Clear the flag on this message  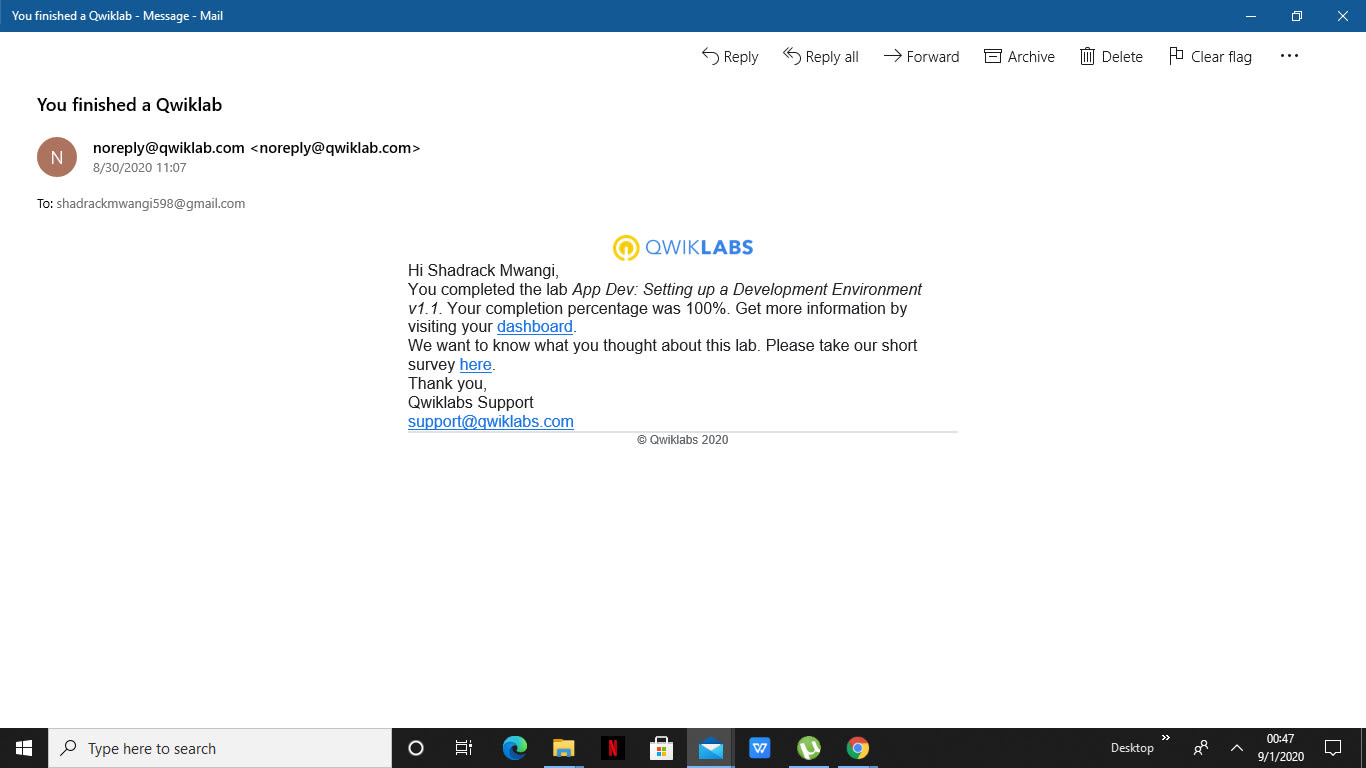click(1210, 57)
